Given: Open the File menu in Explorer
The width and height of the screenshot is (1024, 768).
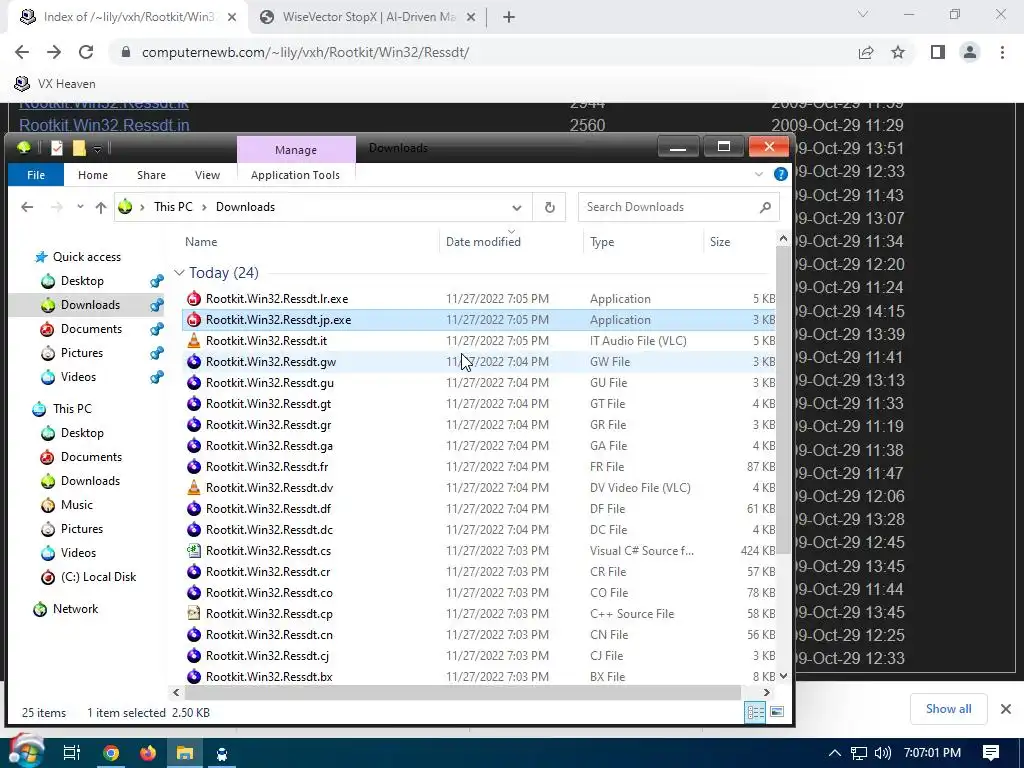Looking at the screenshot, I should [x=36, y=175].
